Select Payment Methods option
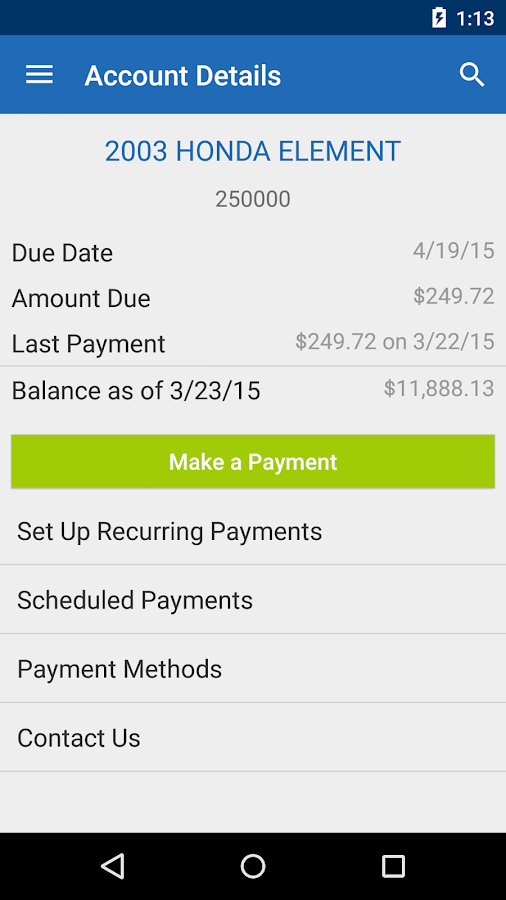Image resolution: width=506 pixels, height=900 pixels. click(x=253, y=669)
